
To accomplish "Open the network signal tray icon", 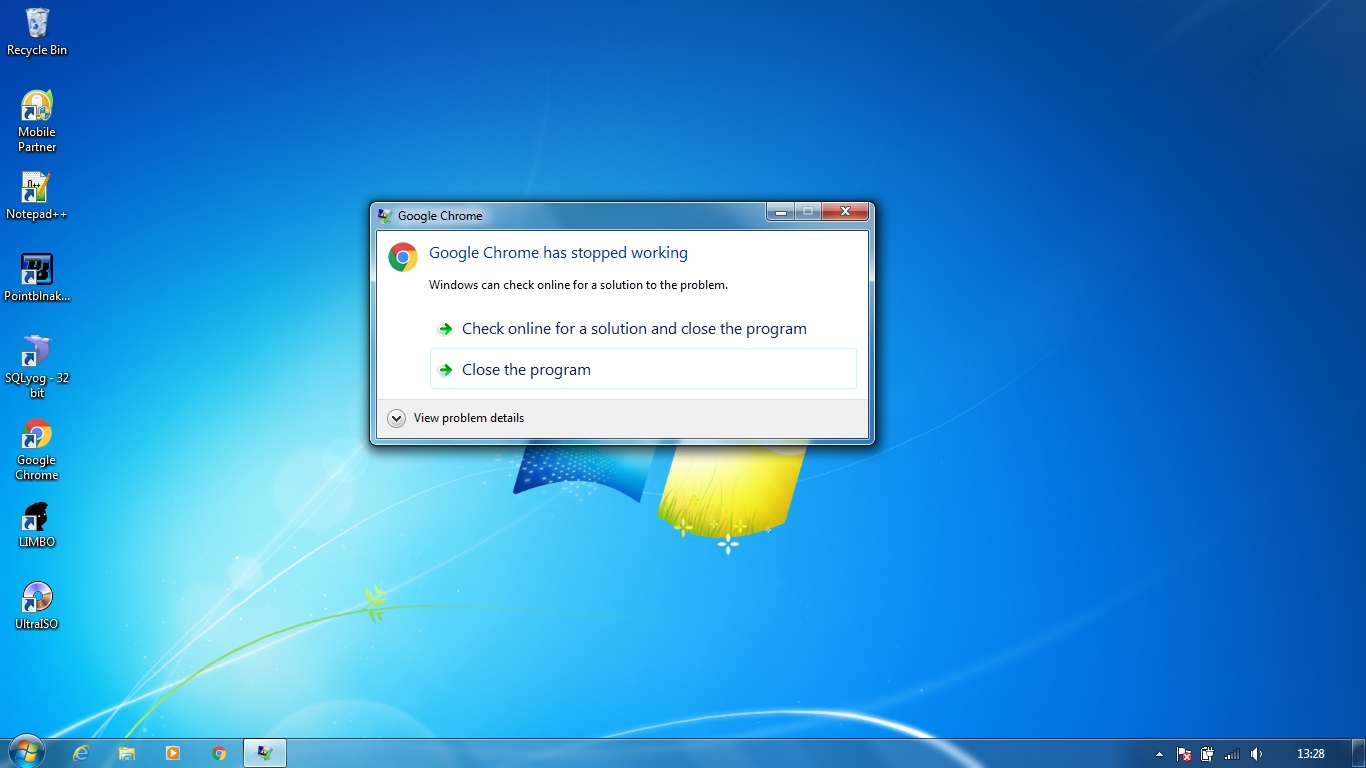I will [x=1232, y=754].
